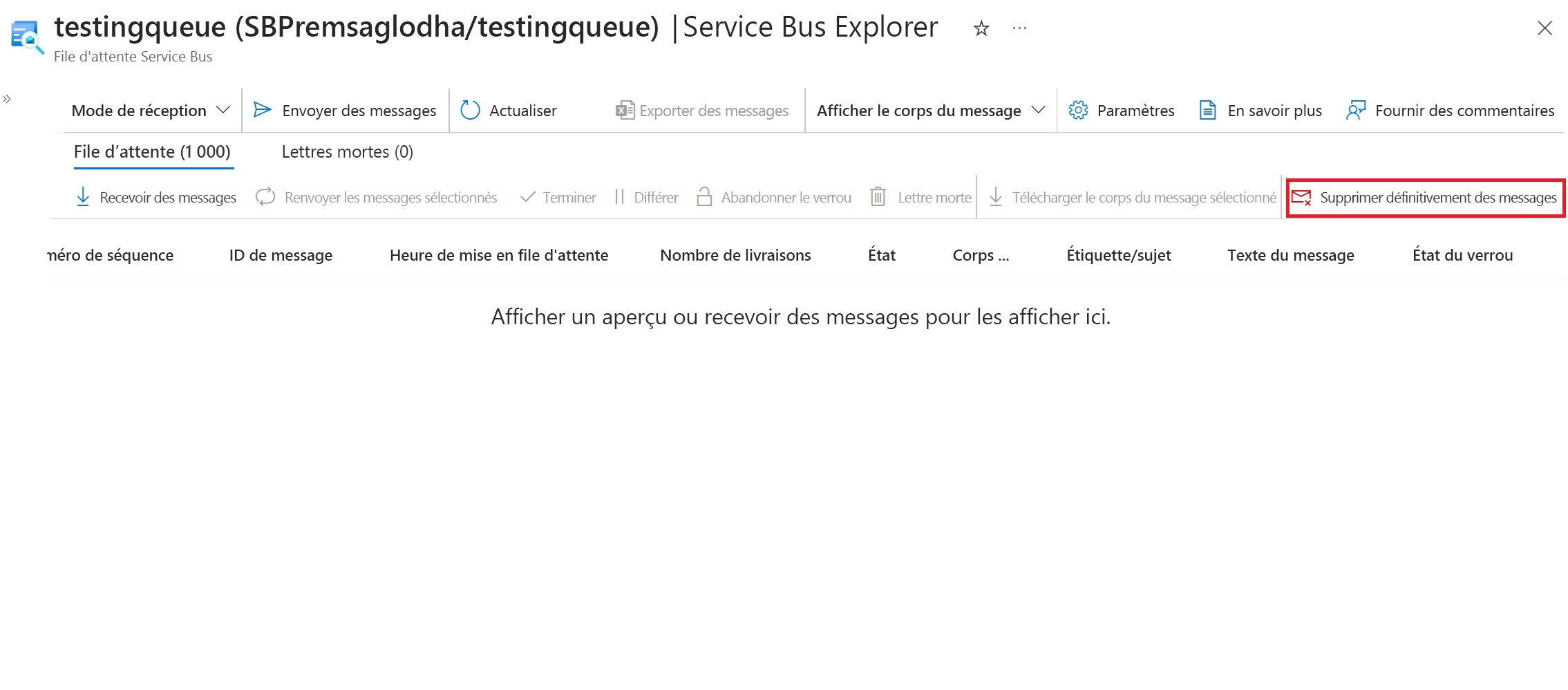Screen dimensions: 1568x690
Task: Click the Terminer checkmark icon
Action: 527,197
